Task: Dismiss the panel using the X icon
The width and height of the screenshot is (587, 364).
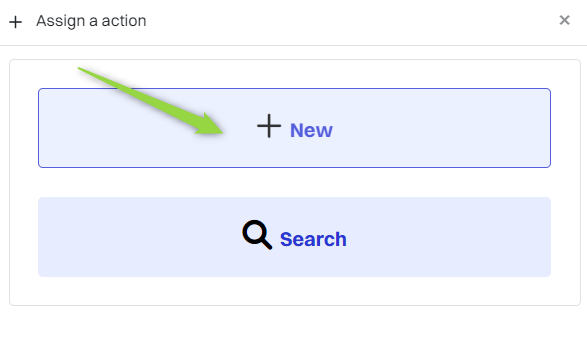Action: coord(564,20)
